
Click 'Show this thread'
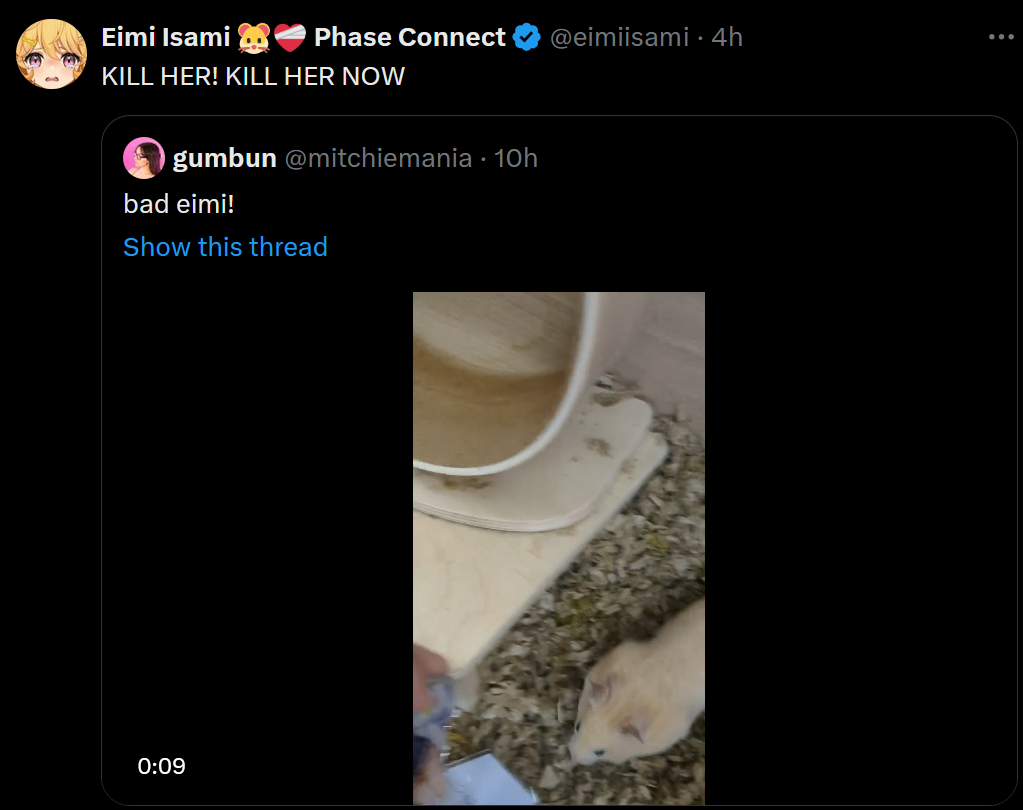point(225,247)
